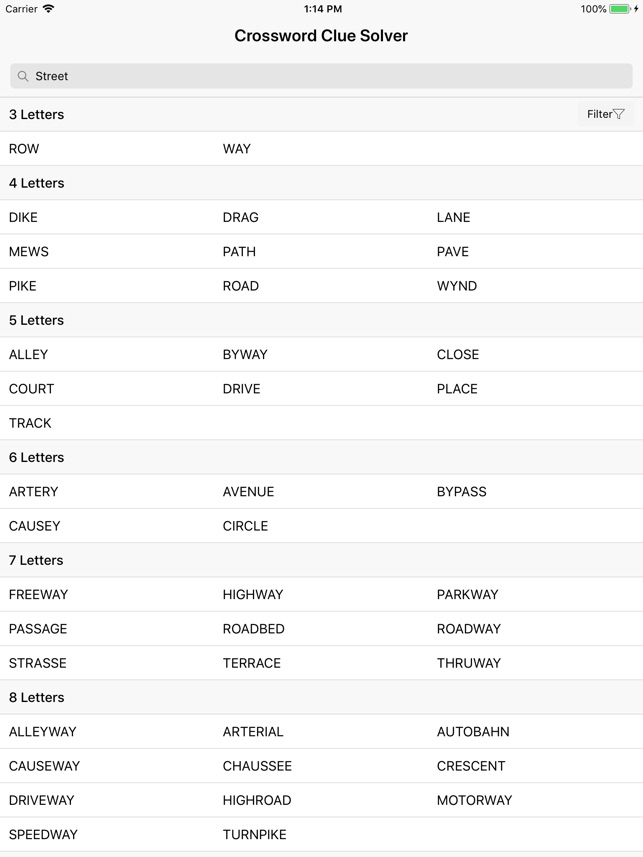Select the word PARKWAY

click(467, 595)
